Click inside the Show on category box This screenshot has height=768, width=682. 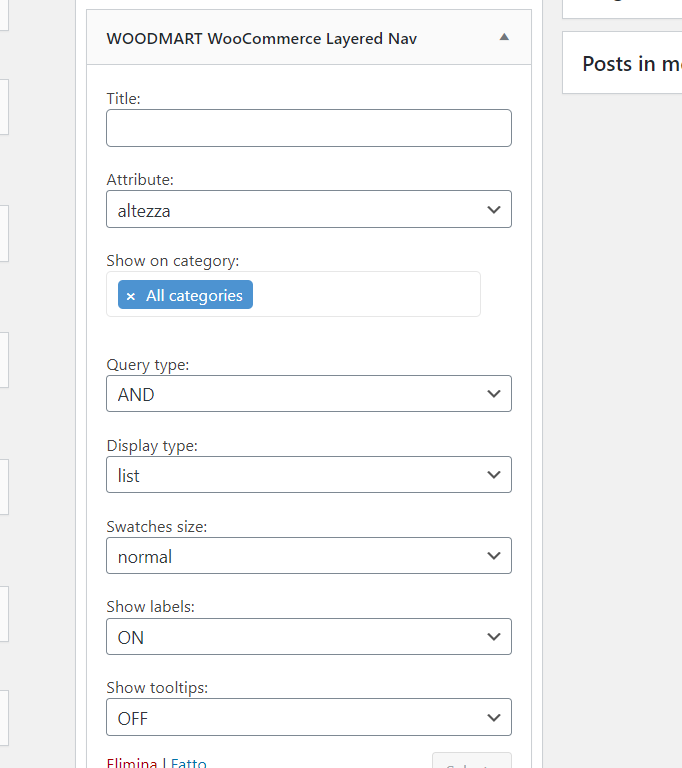click(365, 295)
